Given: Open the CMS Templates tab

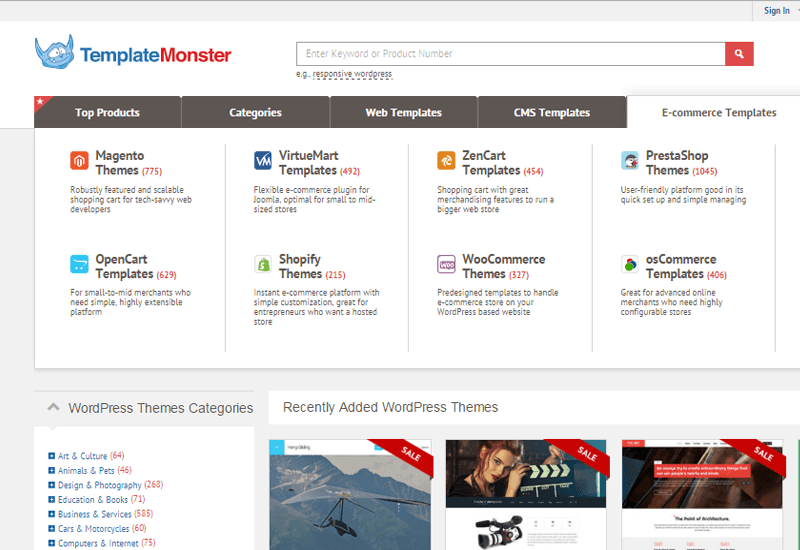Looking at the screenshot, I should (x=552, y=112).
